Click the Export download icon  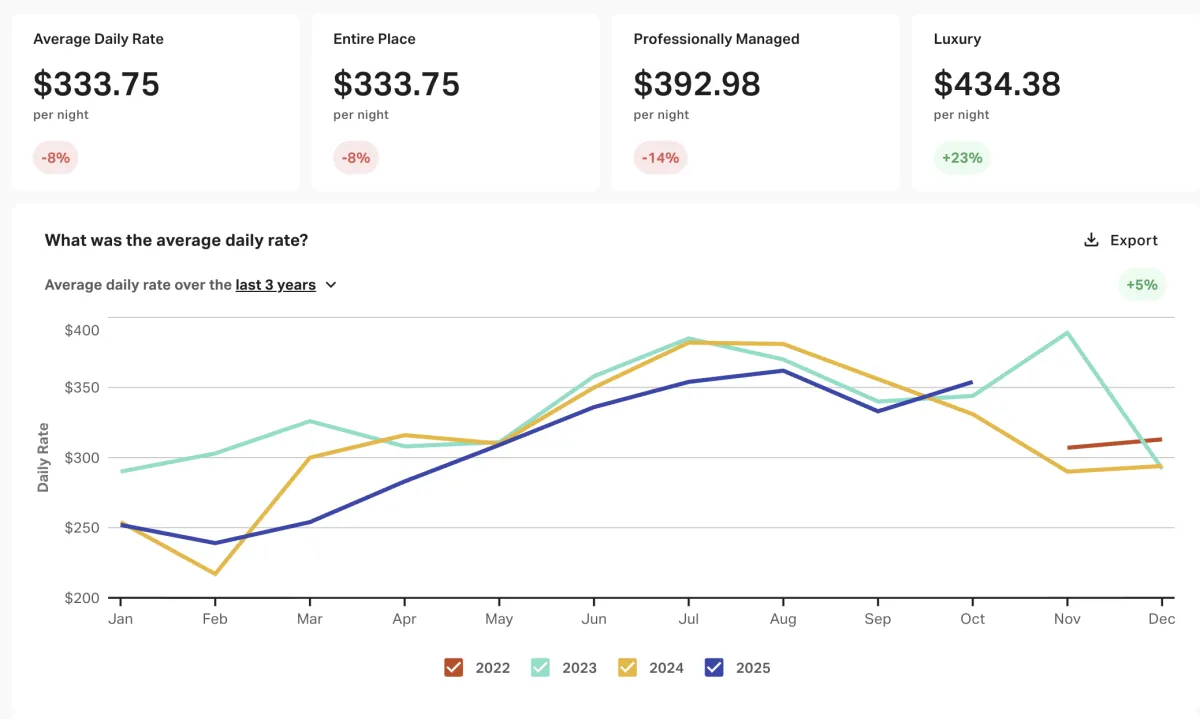[x=1091, y=240]
